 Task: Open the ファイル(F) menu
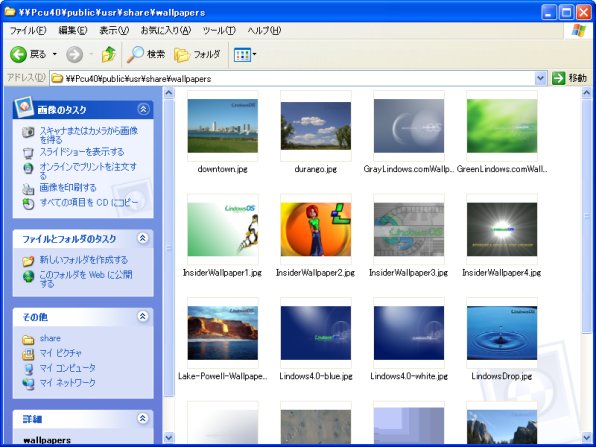[28, 30]
